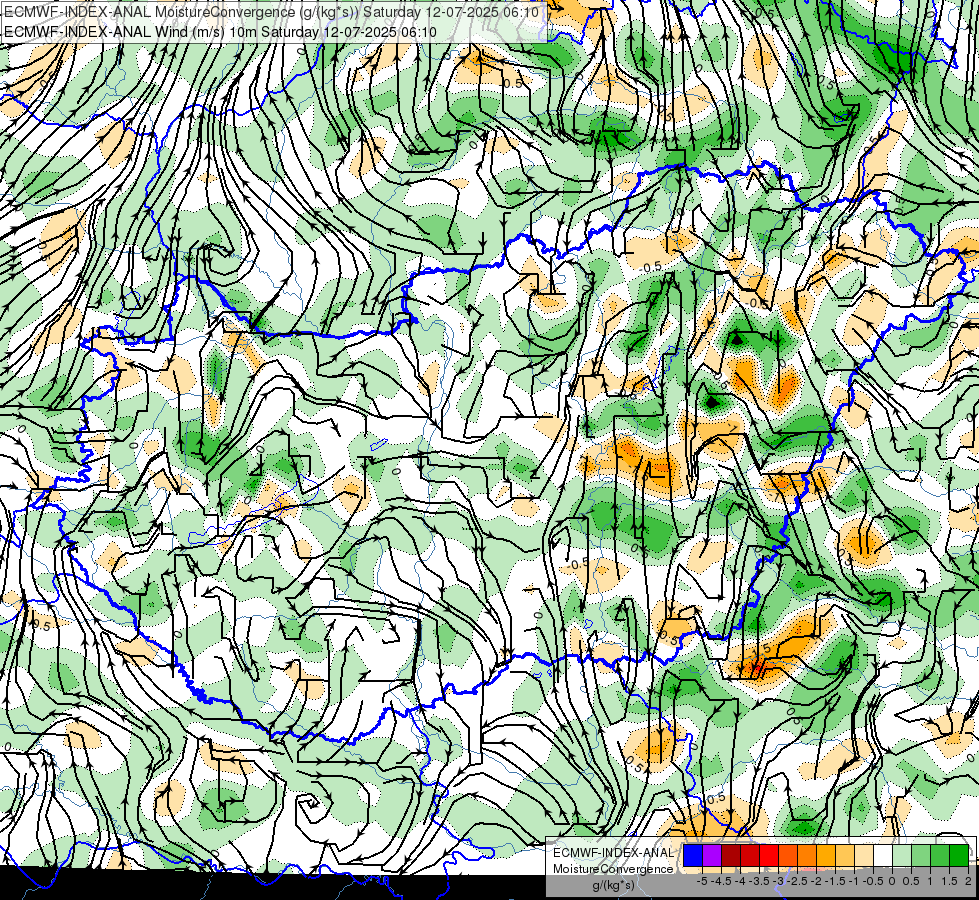This screenshot has height=900, width=979.
Task: Click the legend swatch between -4 and -3.5
Action: pyautogui.click(x=750, y=855)
